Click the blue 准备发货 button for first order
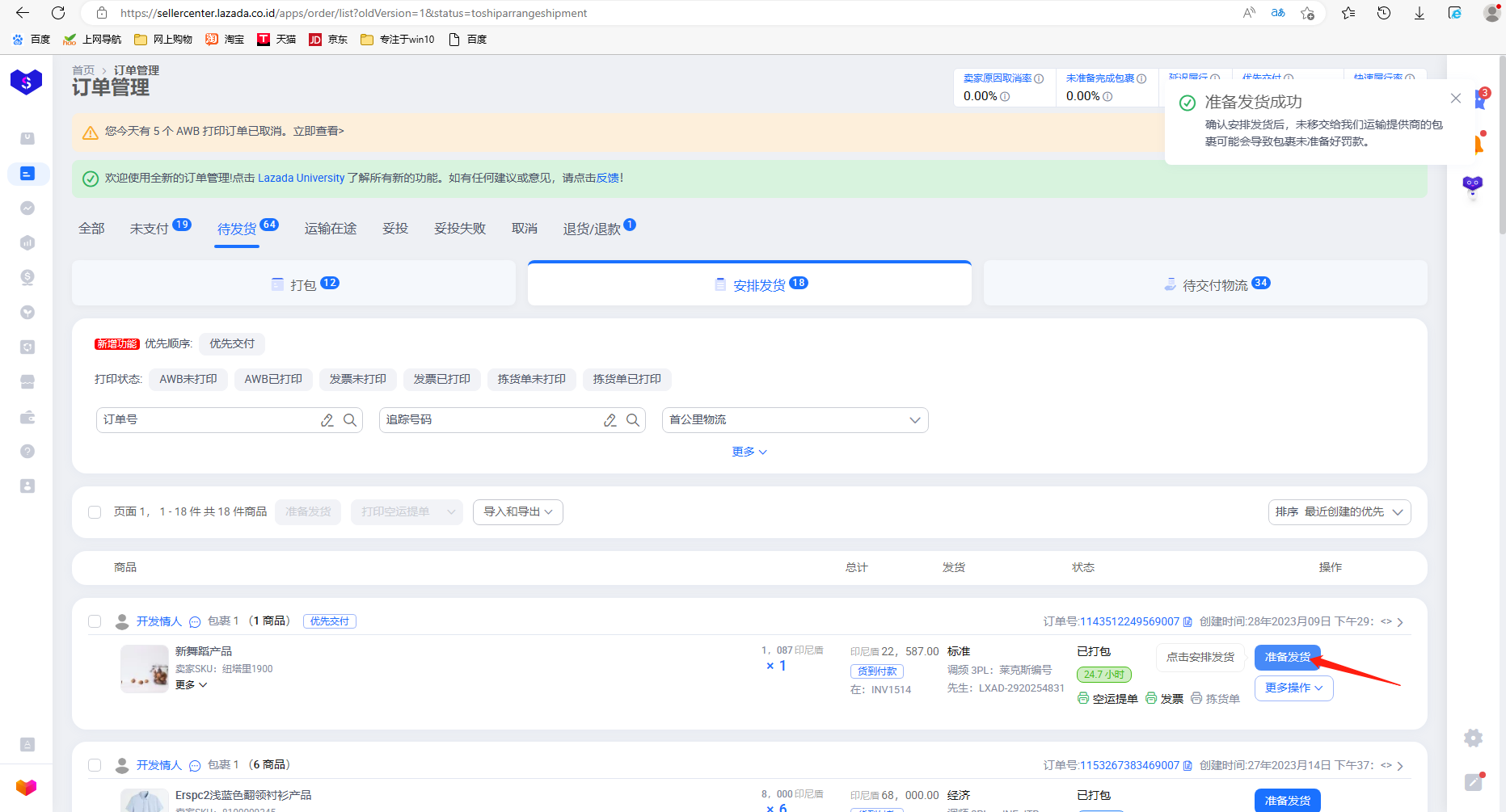The image size is (1506, 812). click(1287, 658)
